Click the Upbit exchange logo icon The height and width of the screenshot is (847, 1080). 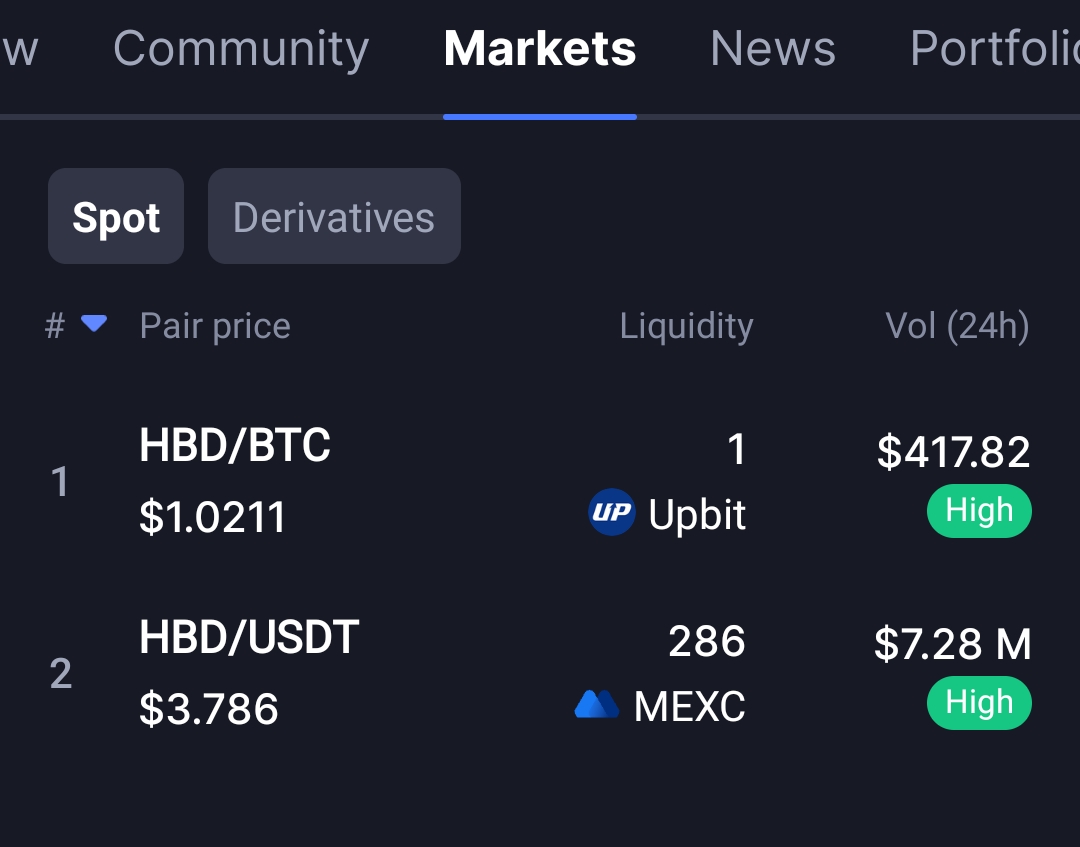[612, 512]
